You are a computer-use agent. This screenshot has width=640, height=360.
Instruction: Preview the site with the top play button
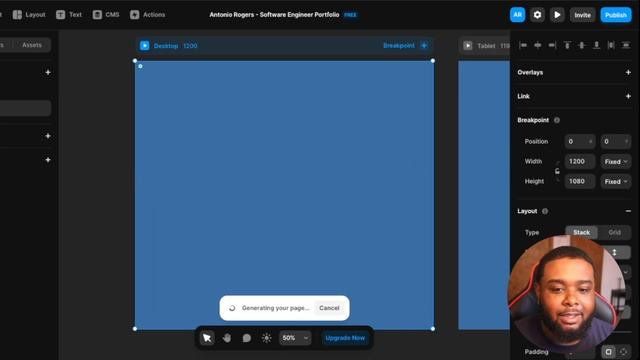point(557,15)
